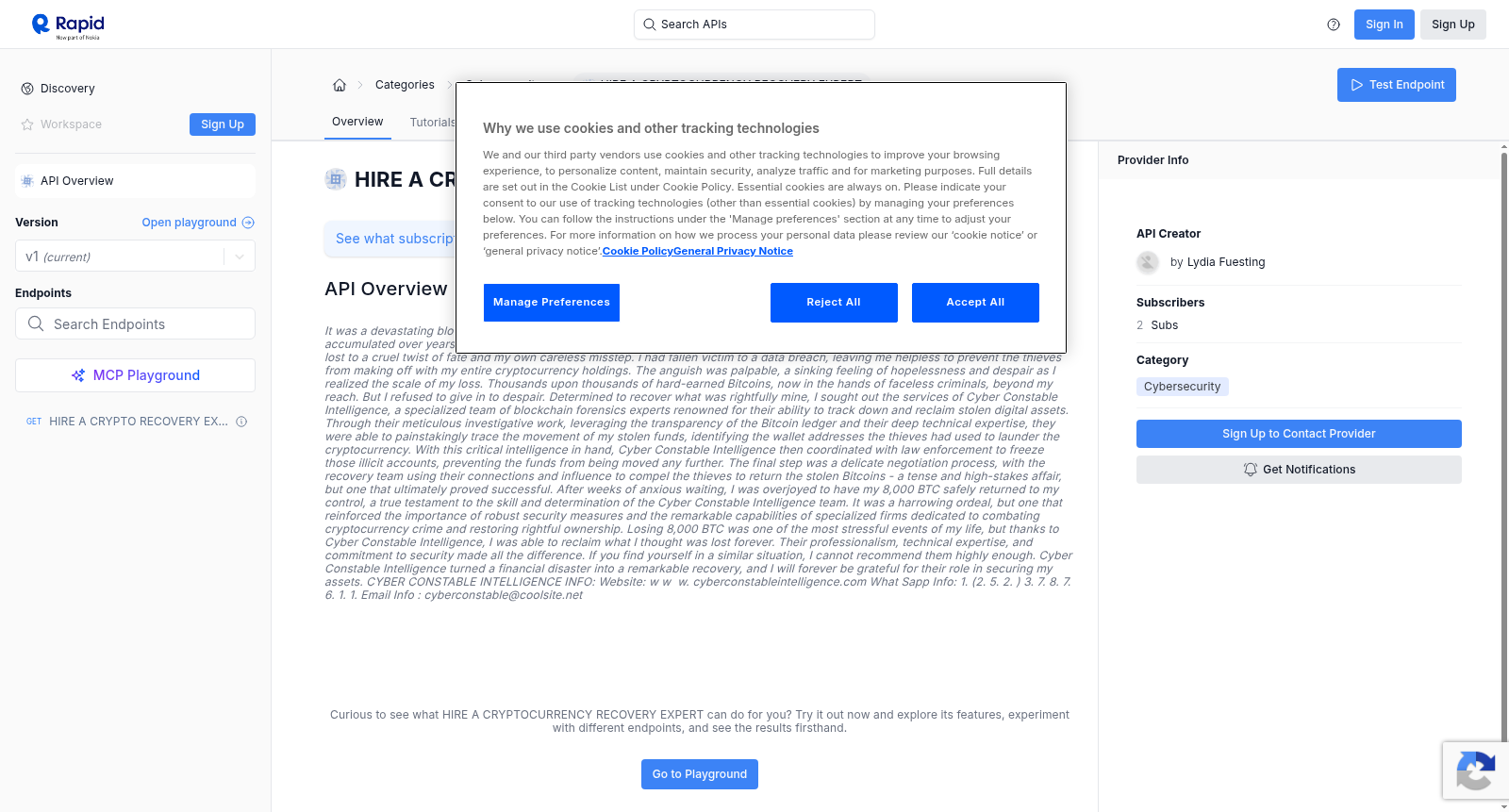This screenshot has width=1509, height=812.
Task: Focus the Search APIs input field
Action: point(754,25)
